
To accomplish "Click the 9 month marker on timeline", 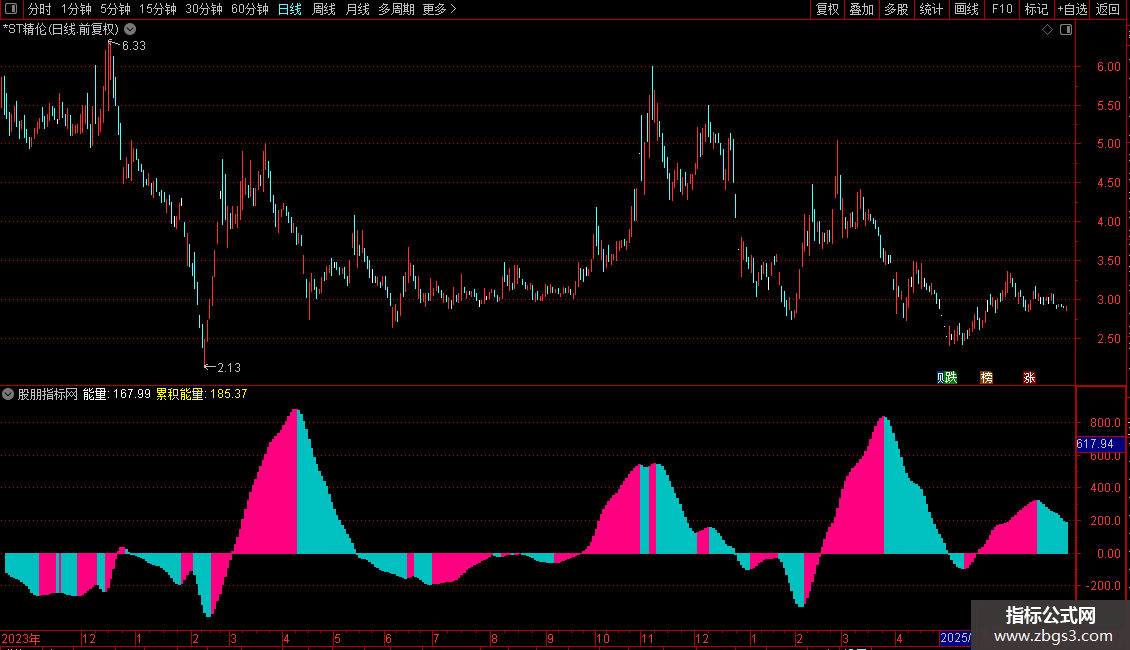I will pyautogui.click(x=550, y=638).
